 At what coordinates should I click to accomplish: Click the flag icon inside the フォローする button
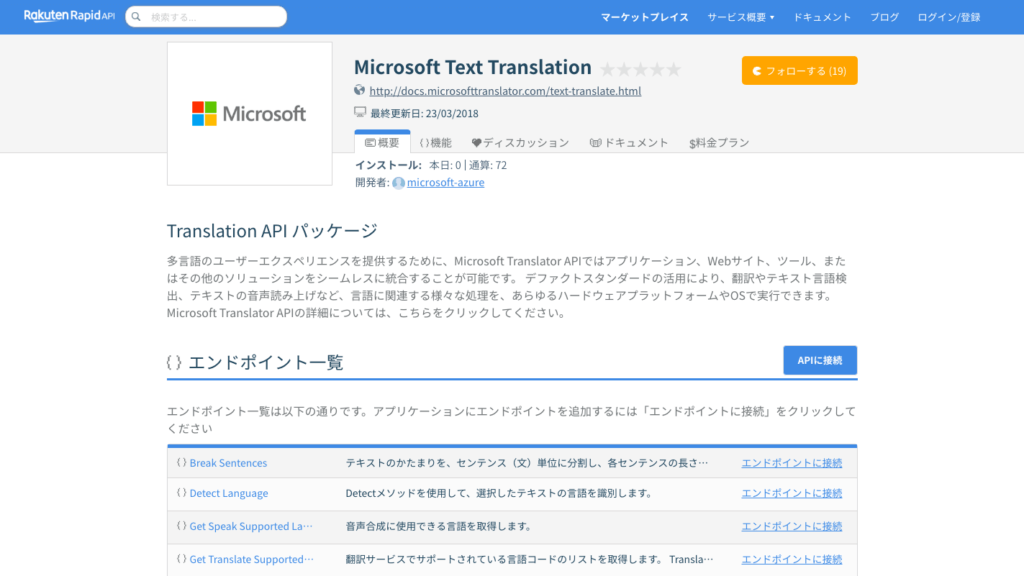tap(755, 70)
